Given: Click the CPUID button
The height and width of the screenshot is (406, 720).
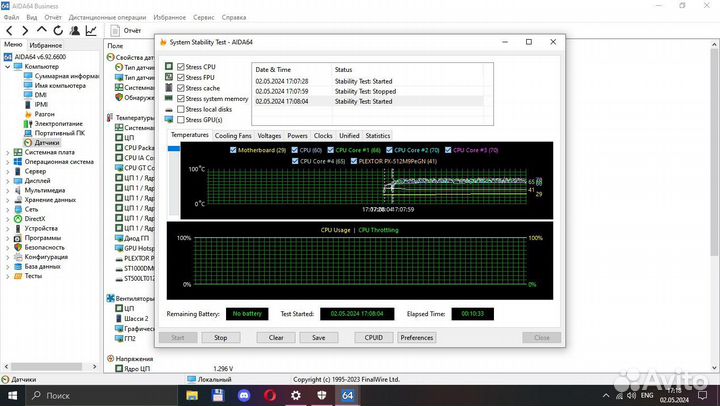Looking at the screenshot, I should [374, 338].
